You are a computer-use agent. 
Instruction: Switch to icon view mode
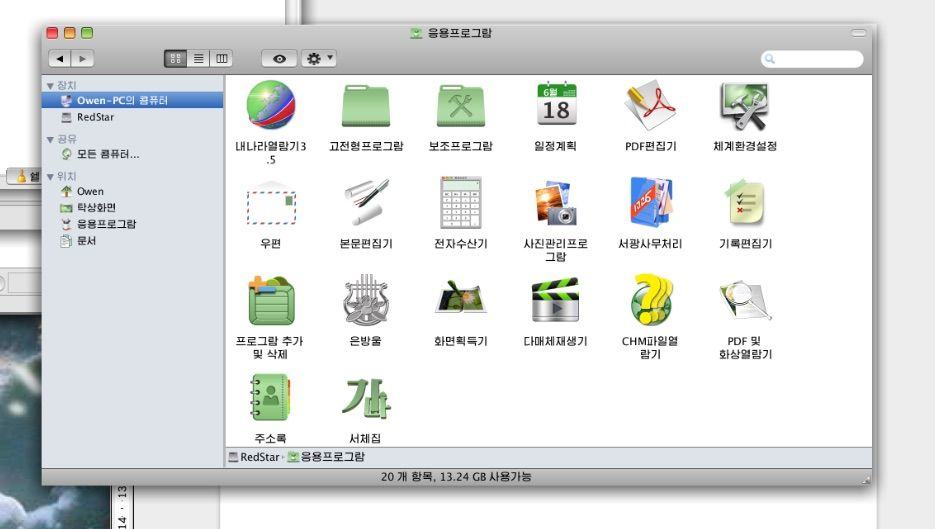(x=177, y=59)
